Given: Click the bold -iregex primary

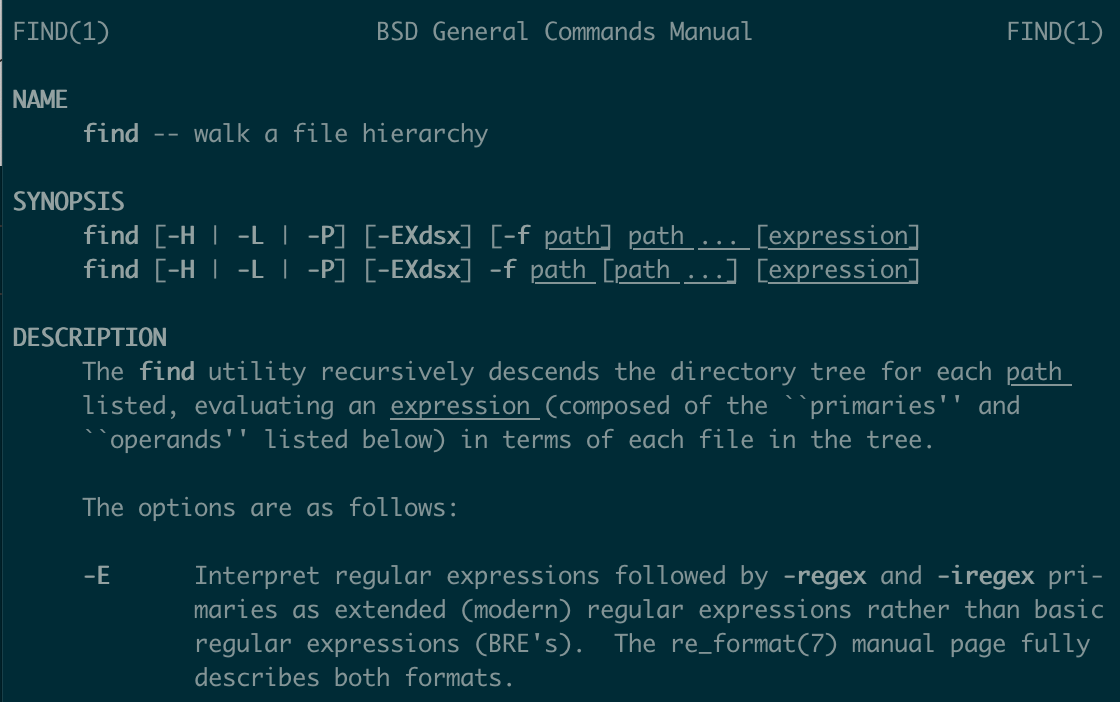Looking at the screenshot, I should pos(985,576).
